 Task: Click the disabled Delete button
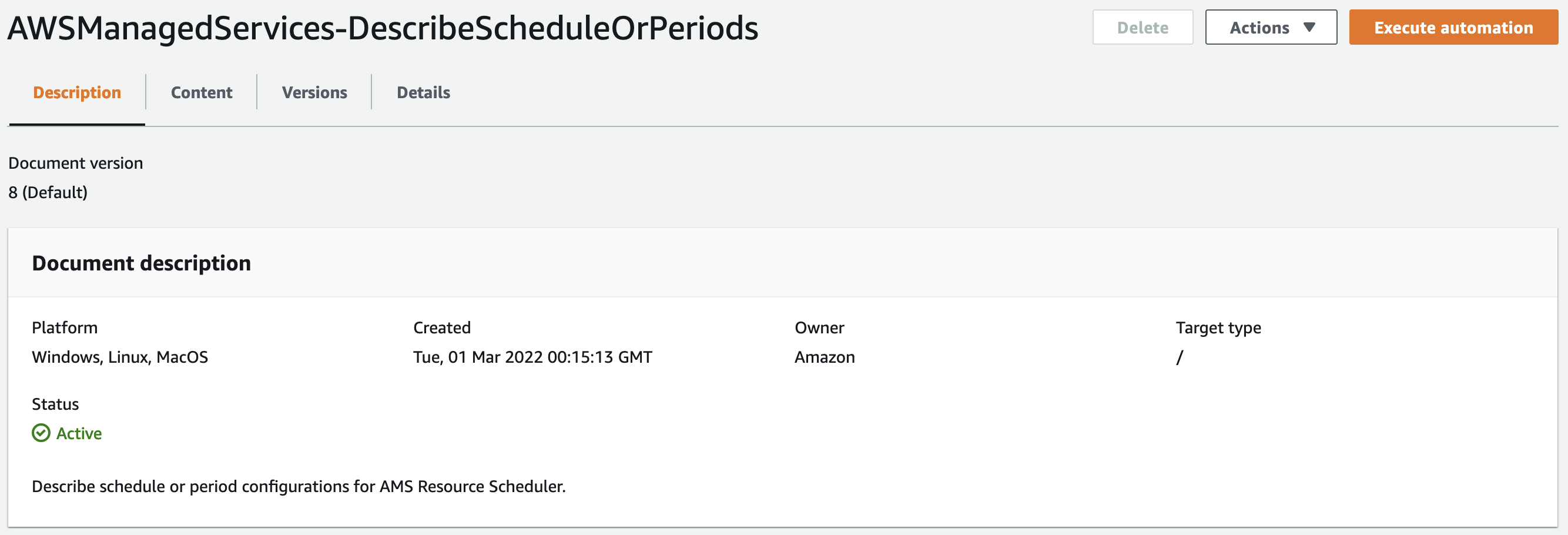coord(1143,27)
